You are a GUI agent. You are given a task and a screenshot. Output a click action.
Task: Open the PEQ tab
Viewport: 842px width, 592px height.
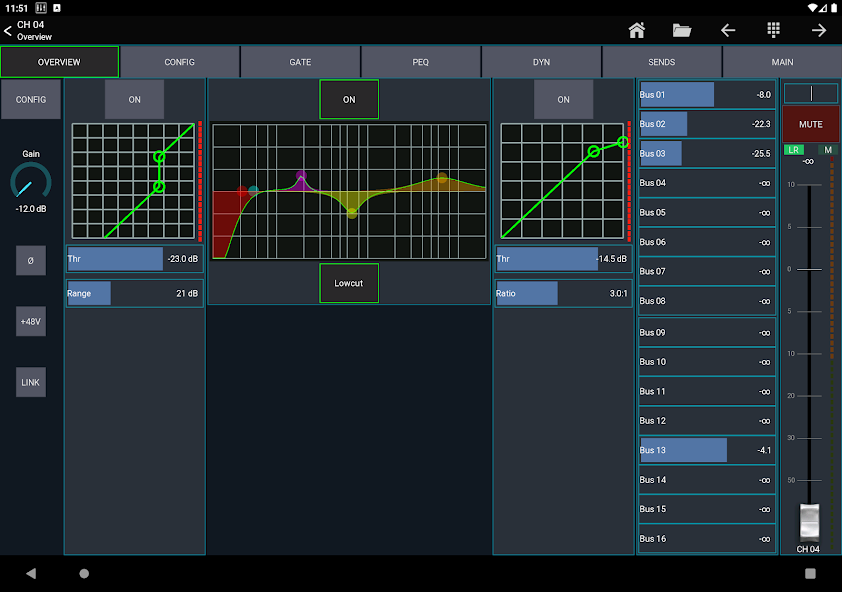(420, 62)
